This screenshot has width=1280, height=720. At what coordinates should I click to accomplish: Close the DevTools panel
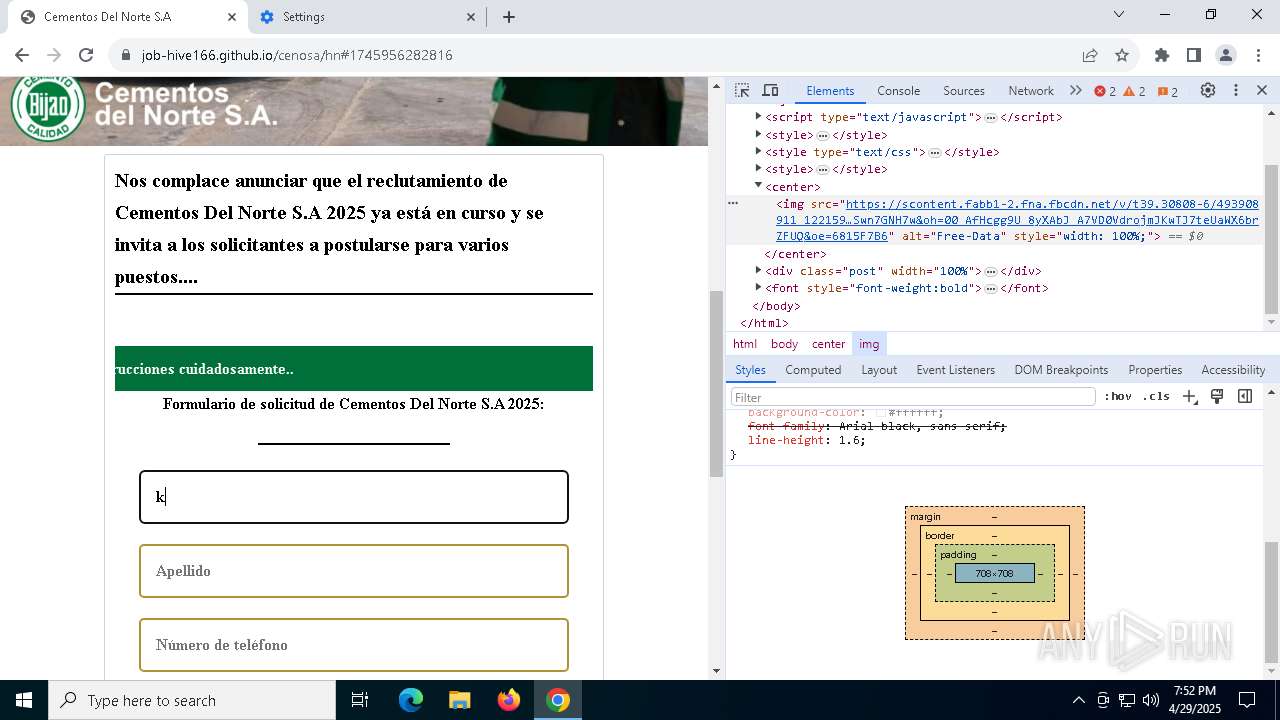click(1262, 90)
